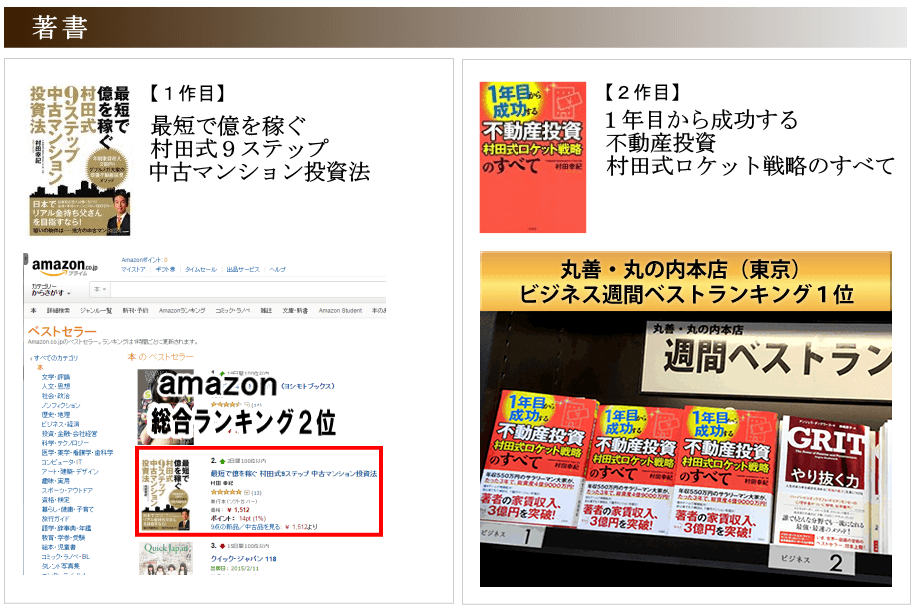This screenshot has height=616, width=916.
Task: Open the クイック・ジャパン 118 link
Action: pyautogui.click(x=244, y=559)
